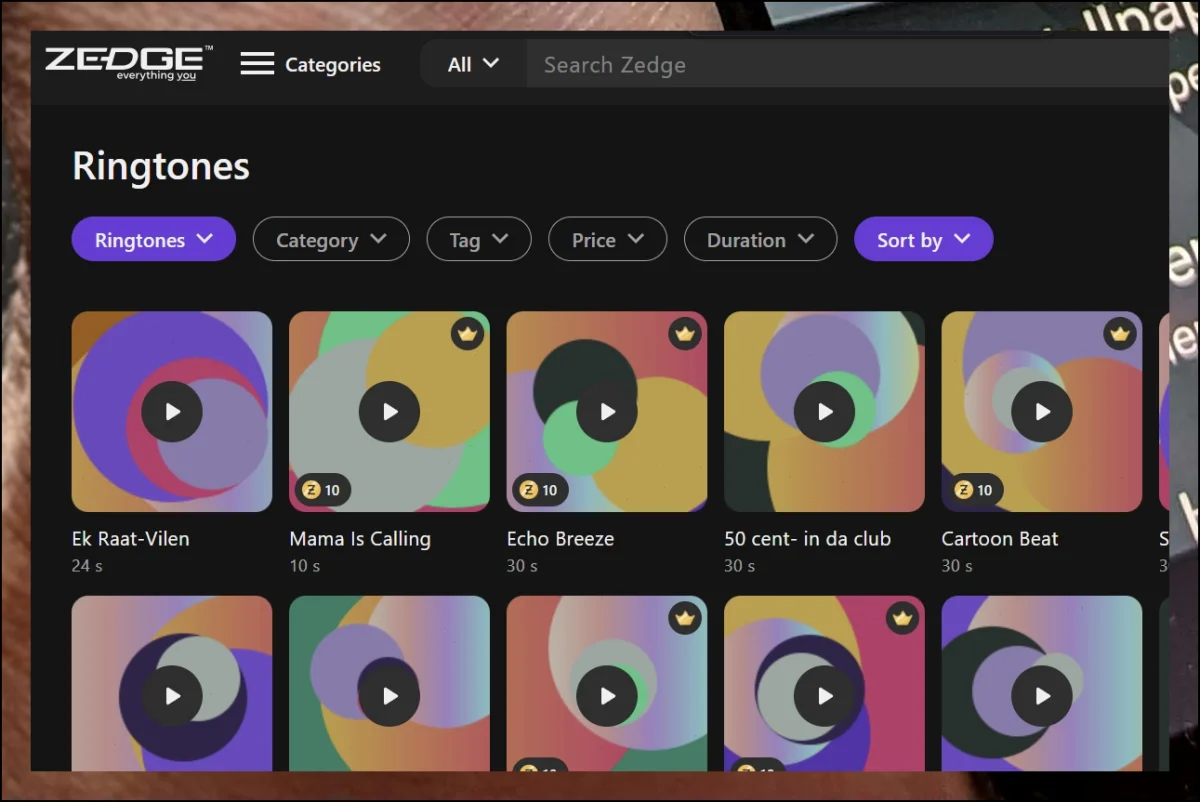Play second-row ringtone below Echo Breeze
The width and height of the screenshot is (1200, 802).
click(607, 696)
